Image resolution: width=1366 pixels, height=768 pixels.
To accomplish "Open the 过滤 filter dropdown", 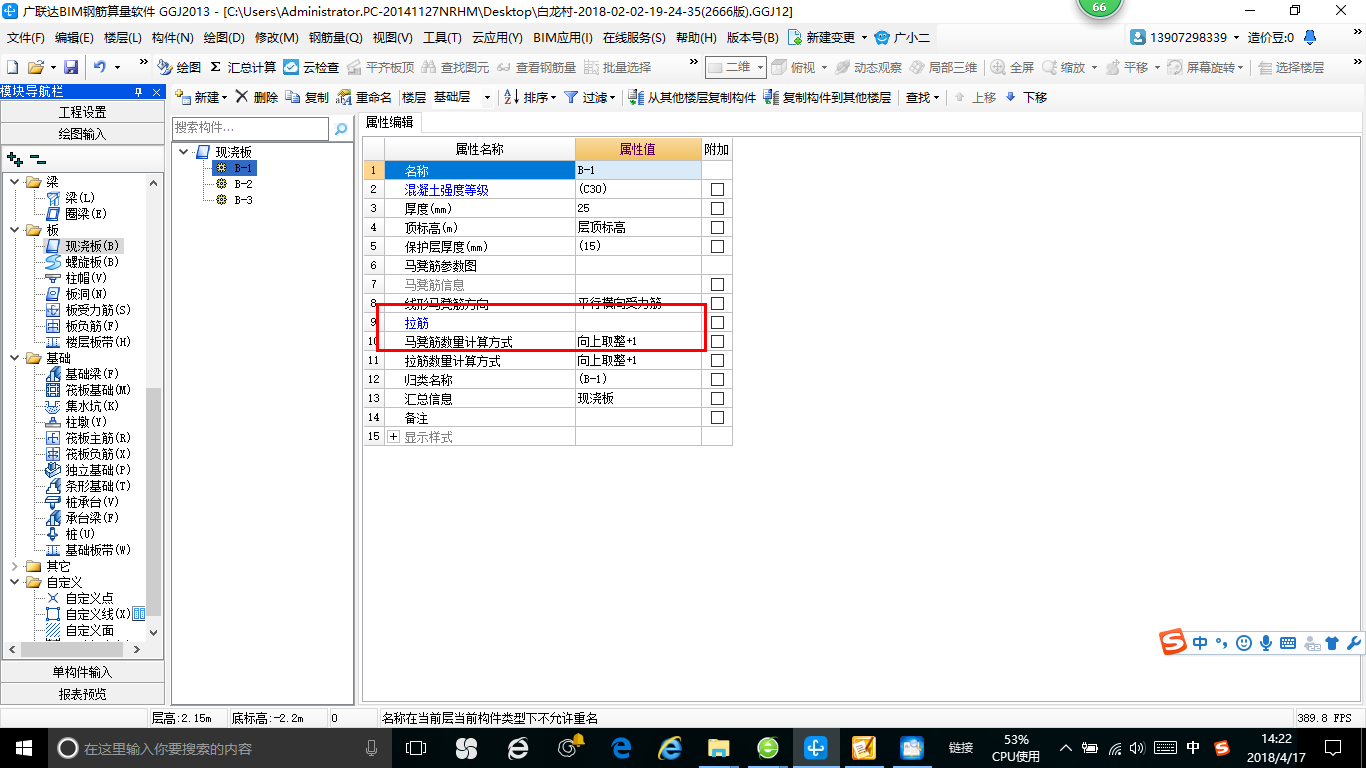I will tap(588, 97).
